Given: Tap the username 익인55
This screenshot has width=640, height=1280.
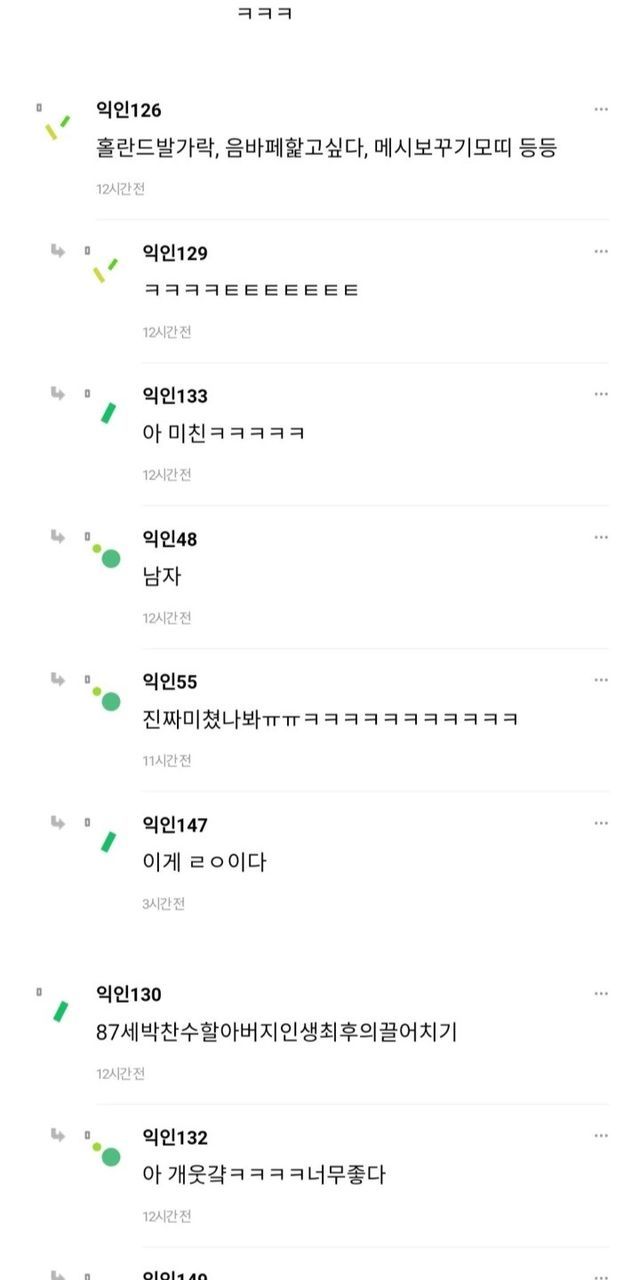Looking at the screenshot, I should (x=170, y=682).
